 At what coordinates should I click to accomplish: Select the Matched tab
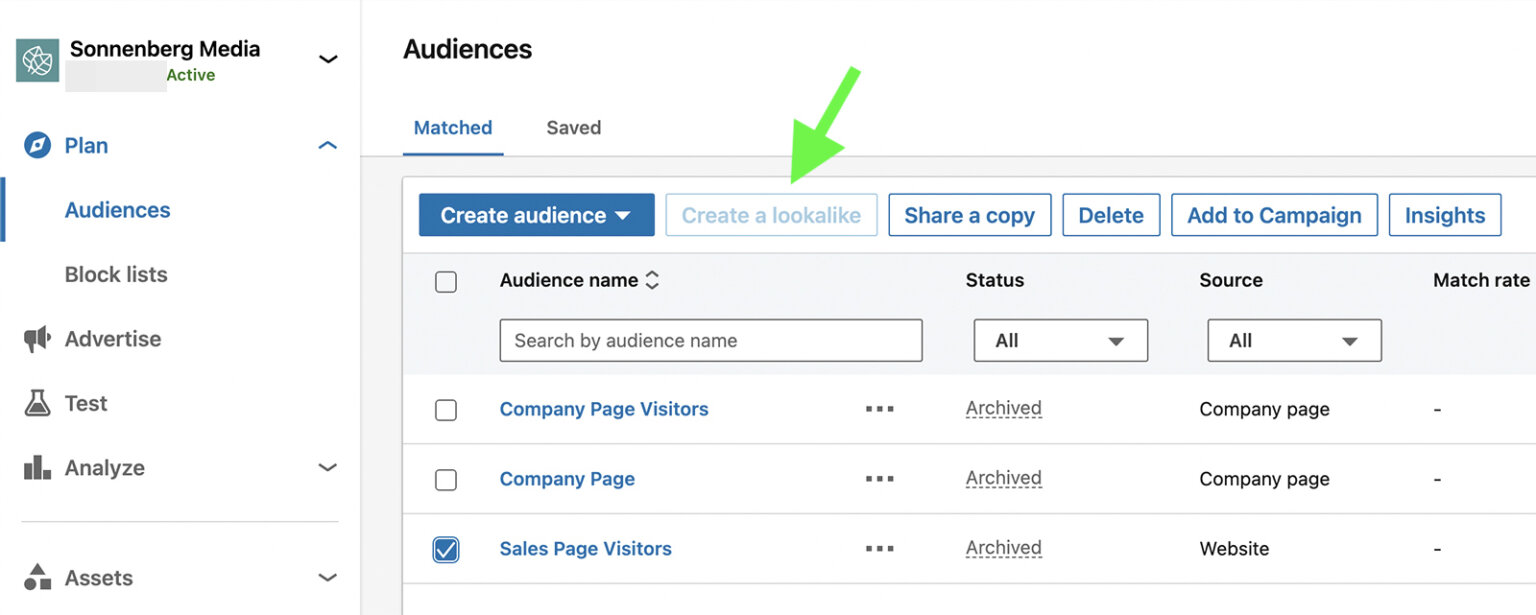[x=453, y=128]
